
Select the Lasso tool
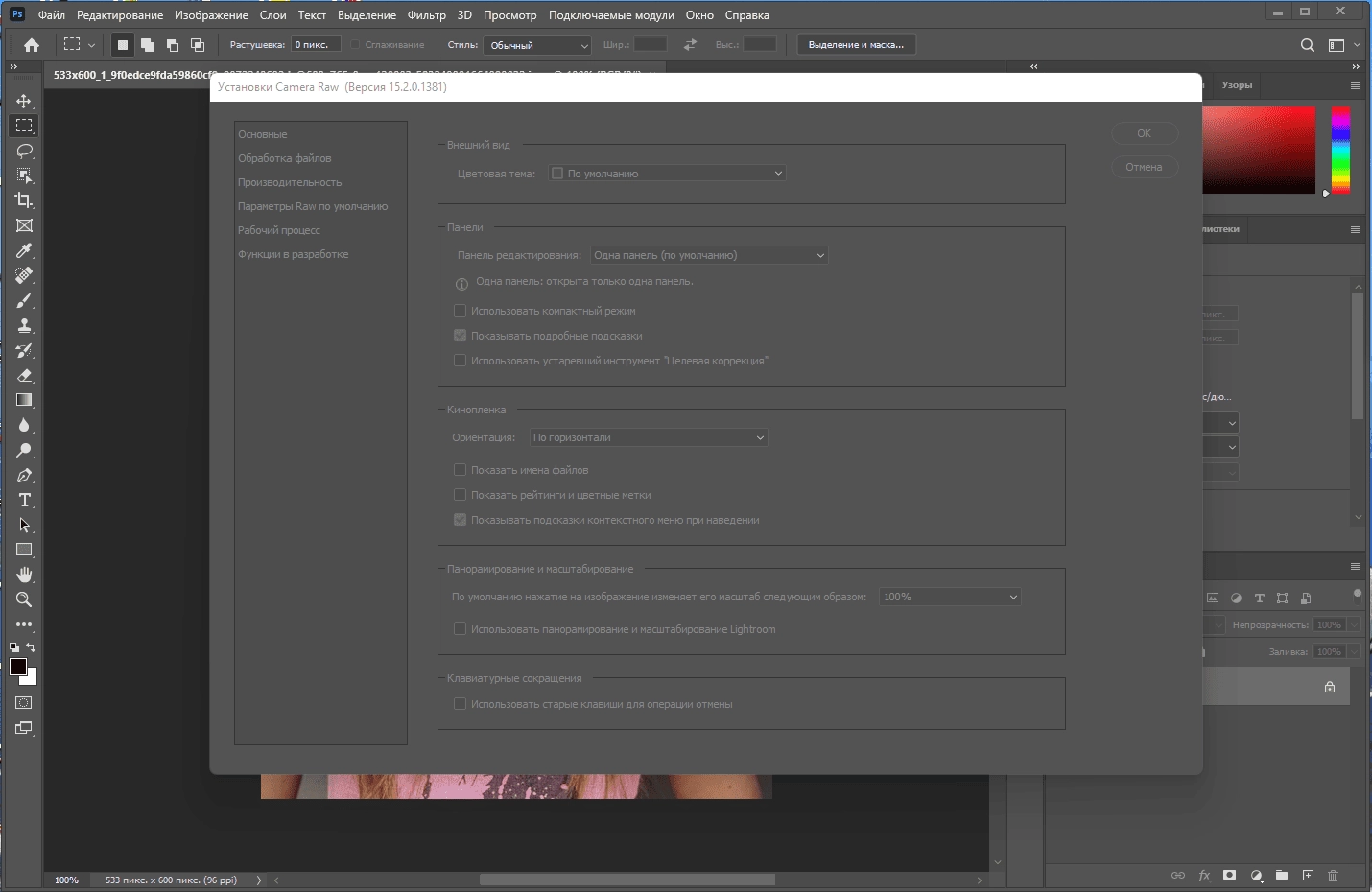click(x=24, y=151)
